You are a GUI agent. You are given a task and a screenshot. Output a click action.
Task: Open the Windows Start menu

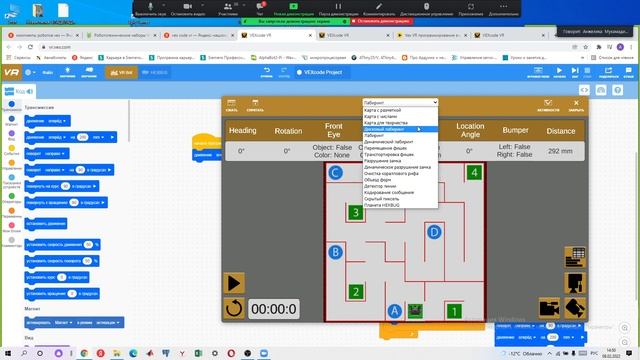[x=8, y=353]
